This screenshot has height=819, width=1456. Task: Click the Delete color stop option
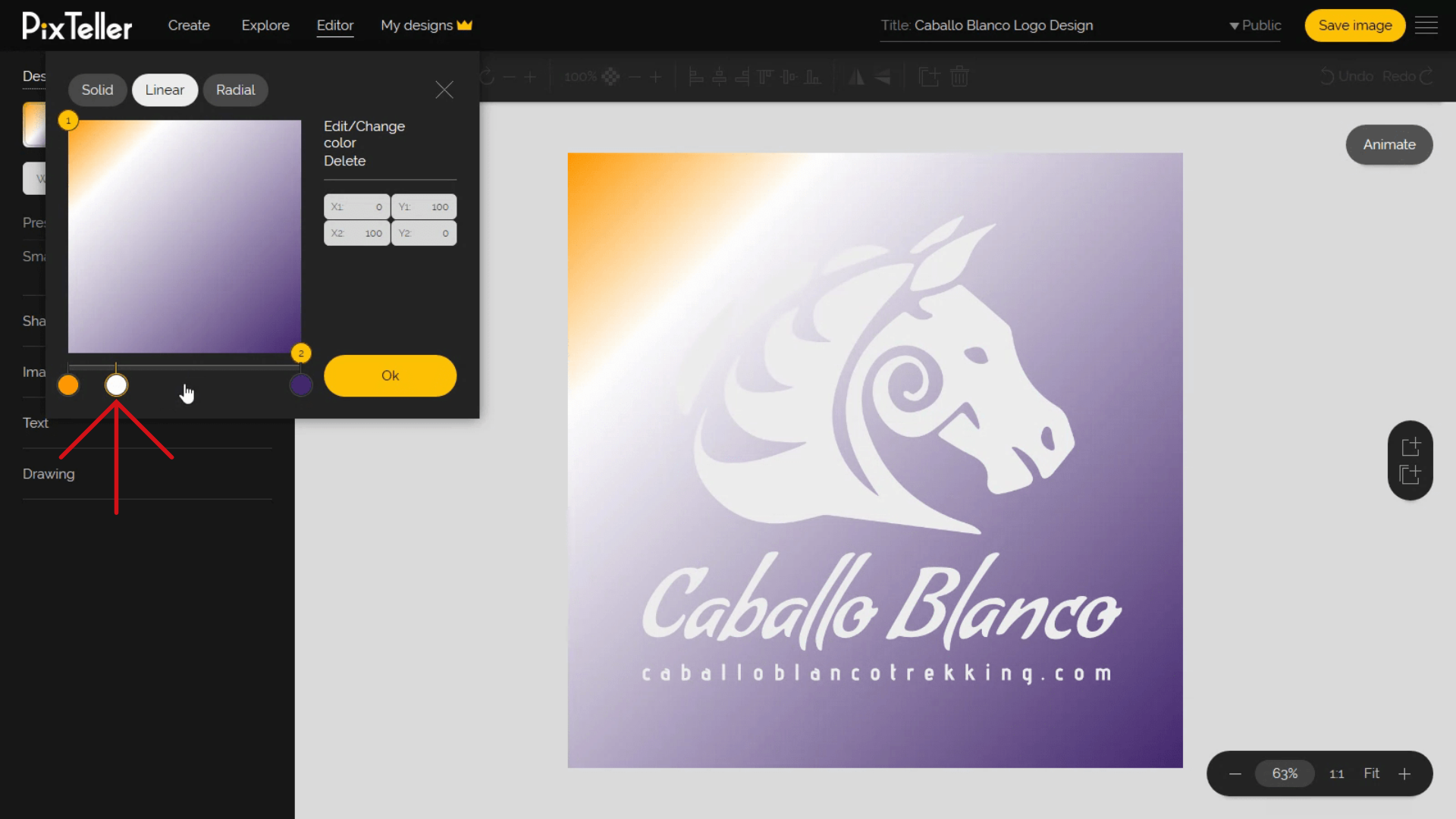(346, 160)
